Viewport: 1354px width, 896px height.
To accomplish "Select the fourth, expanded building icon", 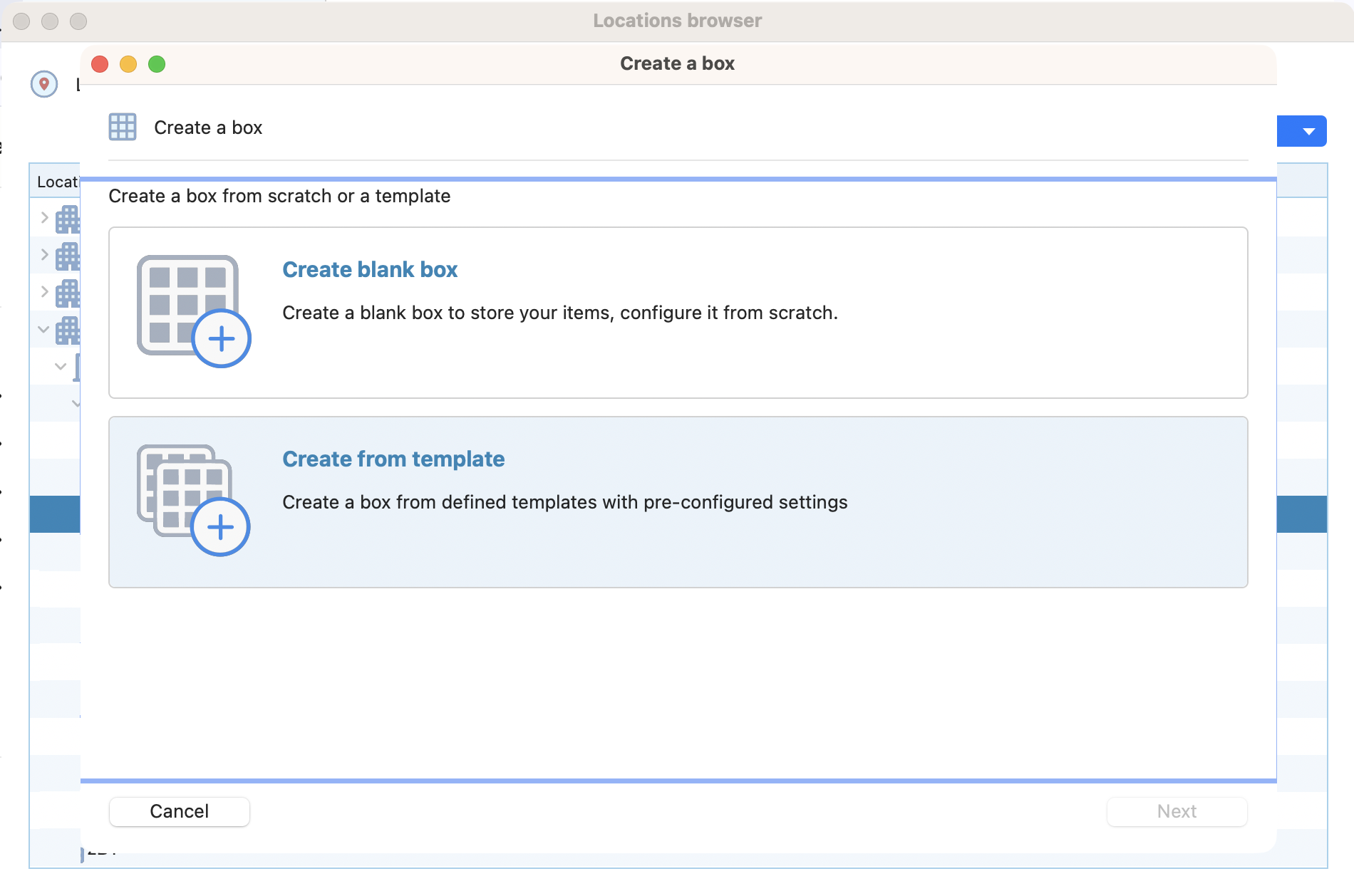I will pos(68,330).
